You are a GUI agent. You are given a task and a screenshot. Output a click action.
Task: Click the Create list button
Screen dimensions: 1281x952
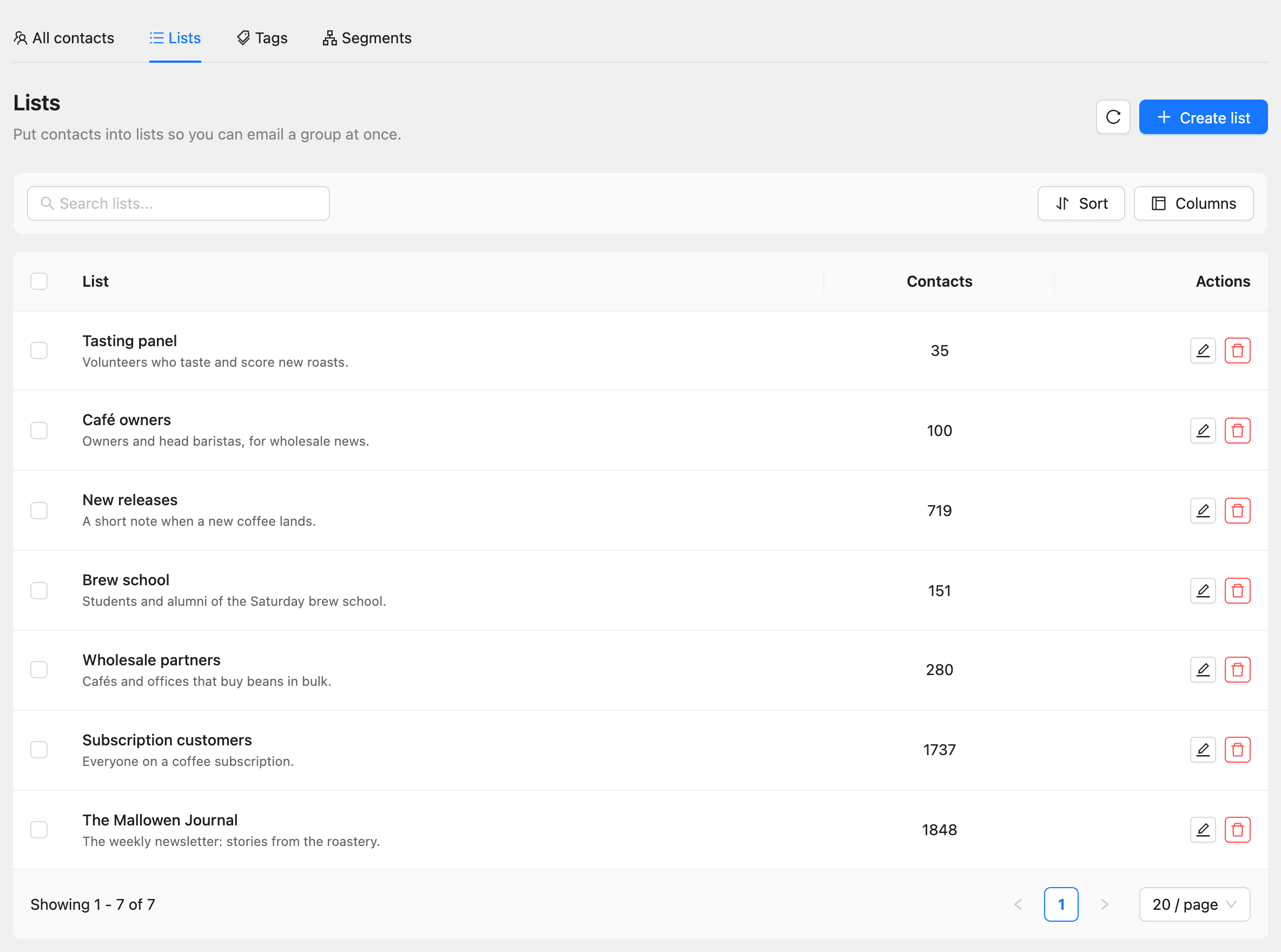click(x=1203, y=117)
